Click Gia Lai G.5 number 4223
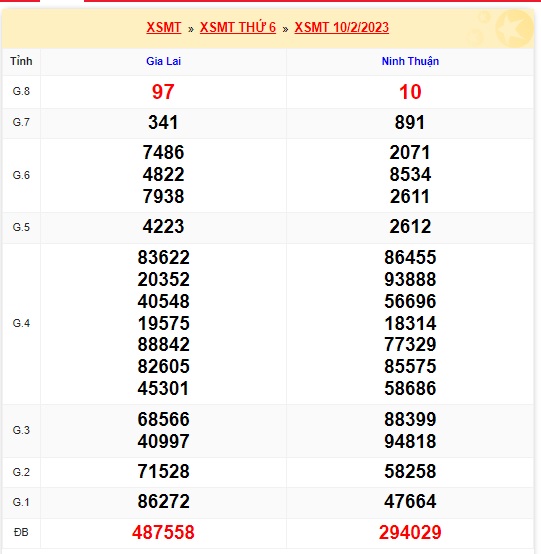The image size is (541, 554). coord(163,226)
